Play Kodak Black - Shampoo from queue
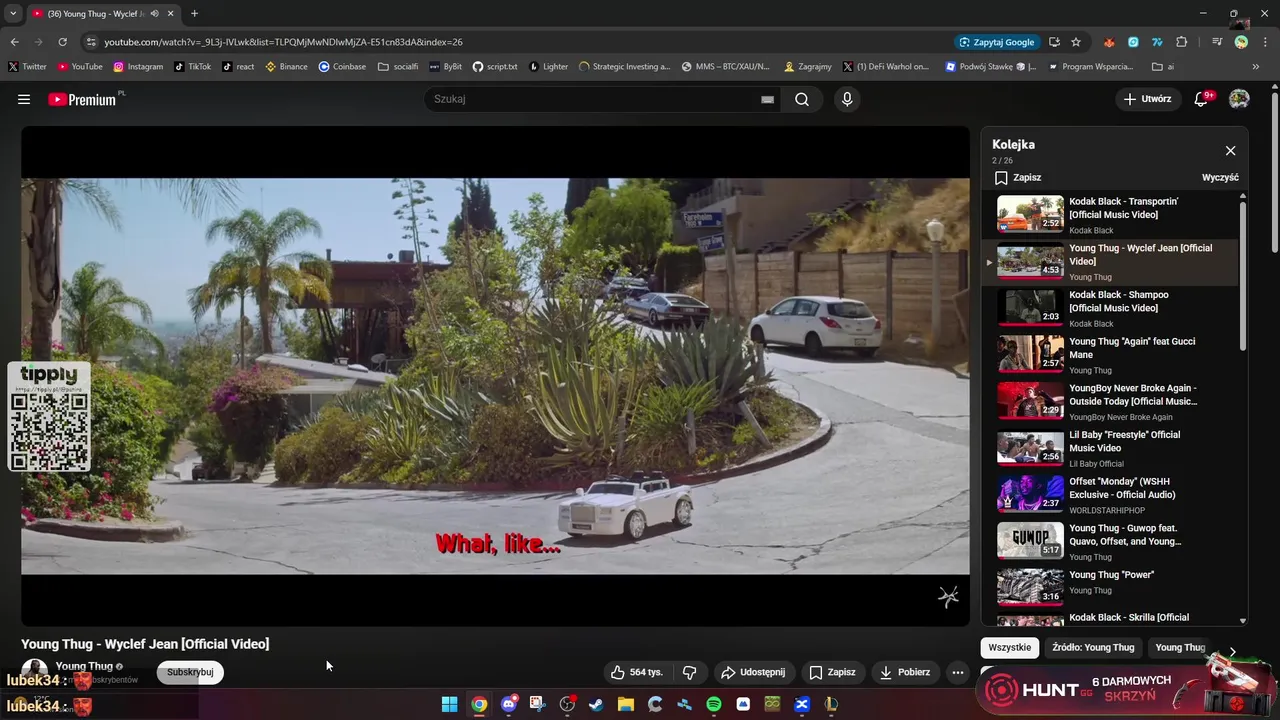 click(x=1110, y=308)
